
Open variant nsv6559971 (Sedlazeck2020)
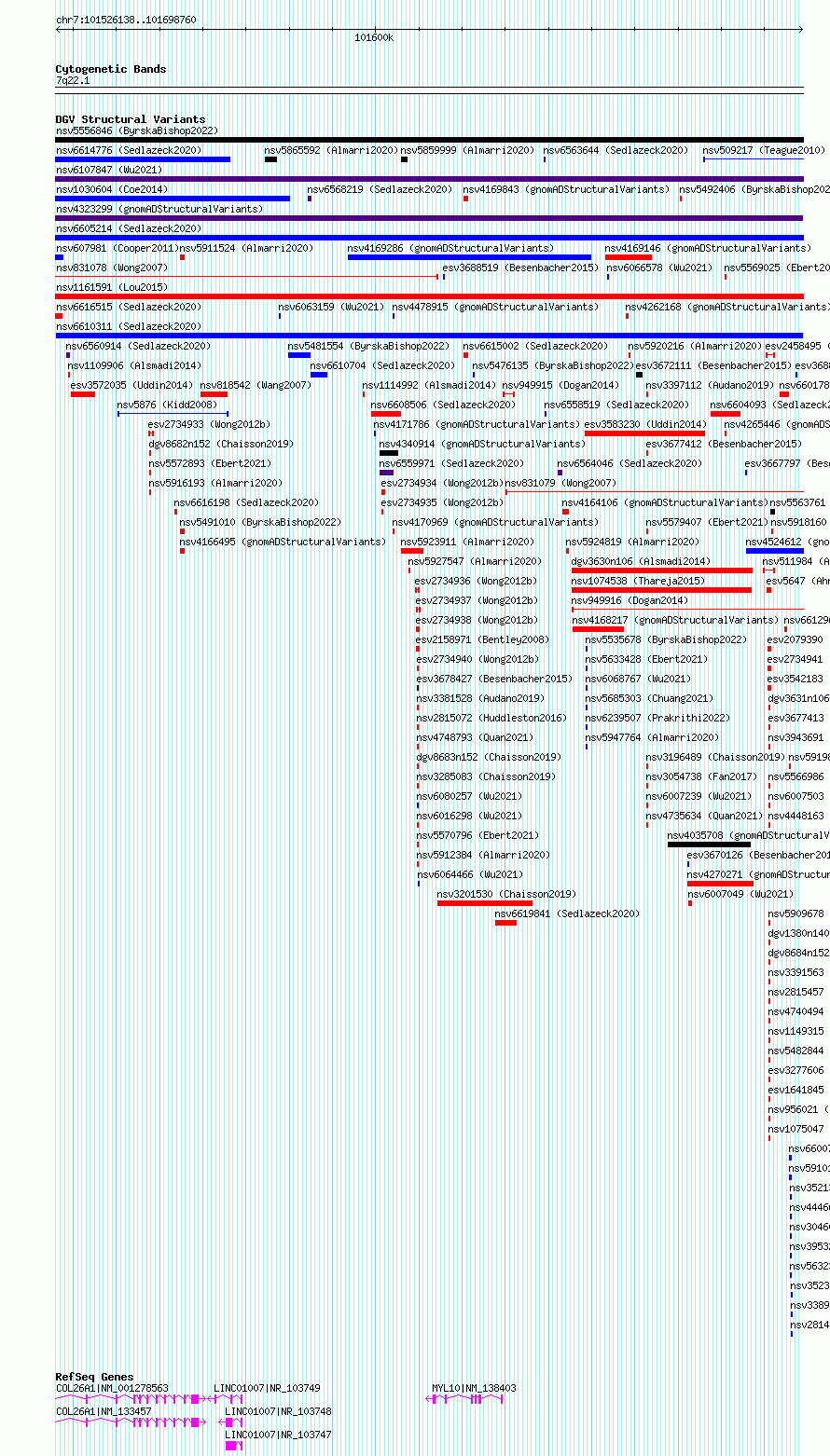[x=452, y=463]
